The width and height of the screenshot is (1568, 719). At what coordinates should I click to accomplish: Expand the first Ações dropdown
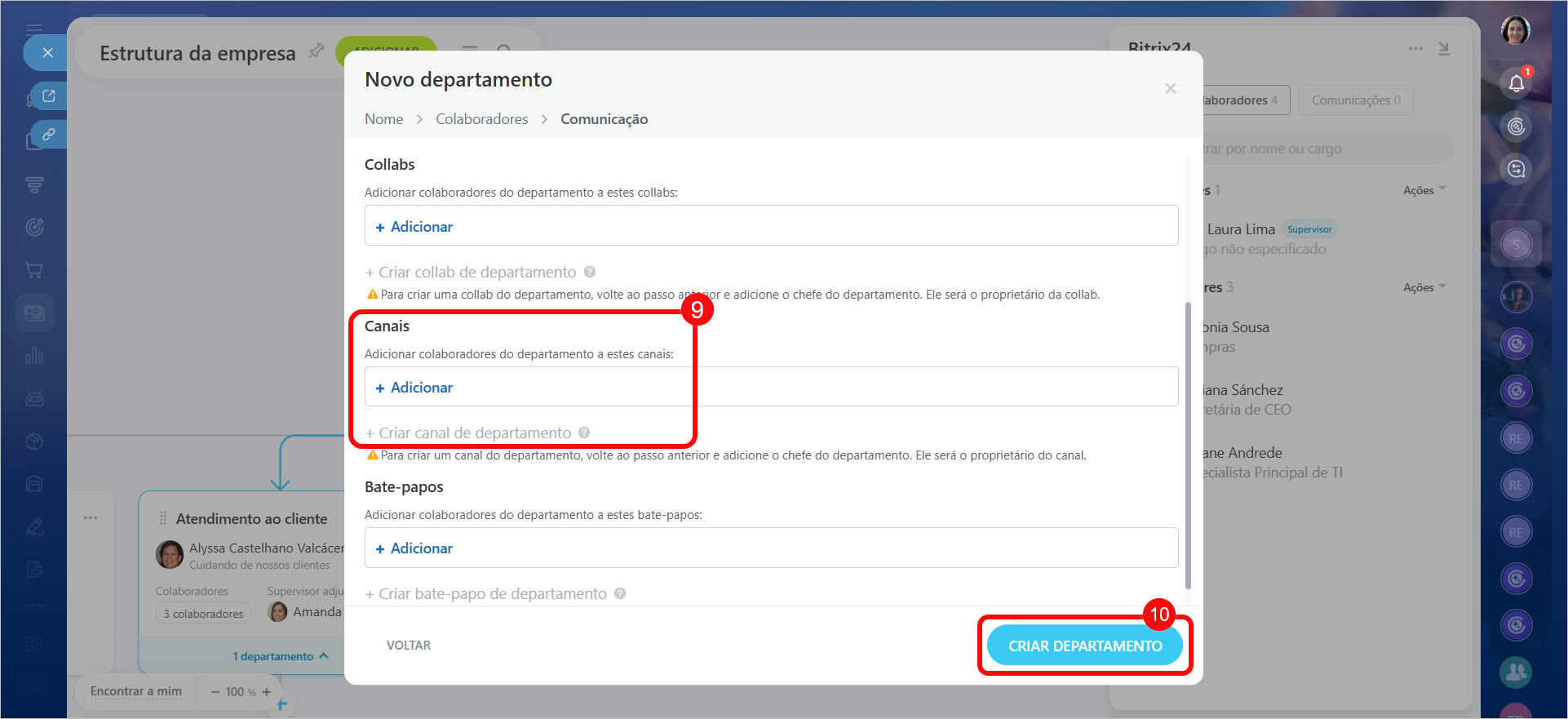point(1424,190)
